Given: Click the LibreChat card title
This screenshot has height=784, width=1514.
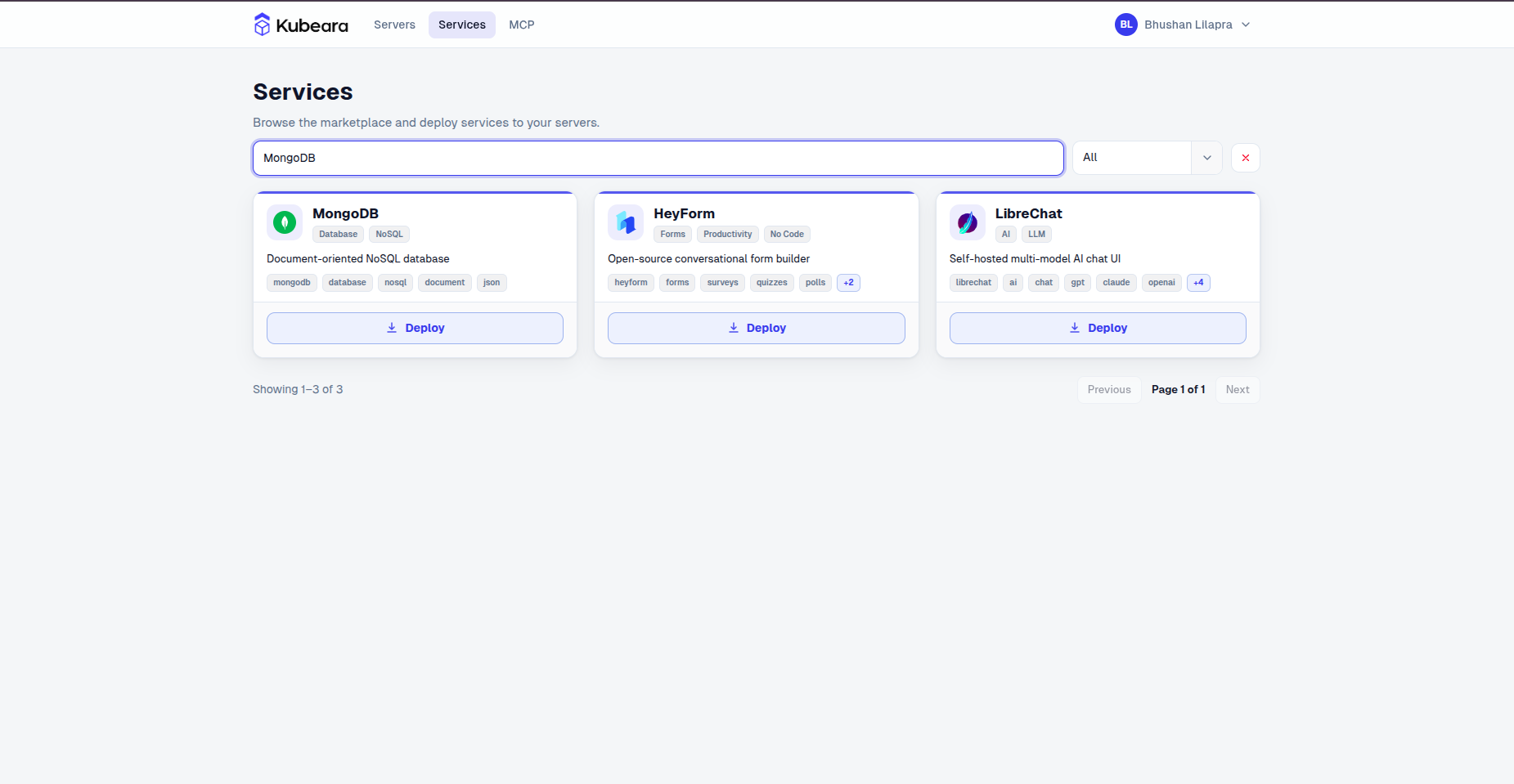Looking at the screenshot, I should 1028,213.
